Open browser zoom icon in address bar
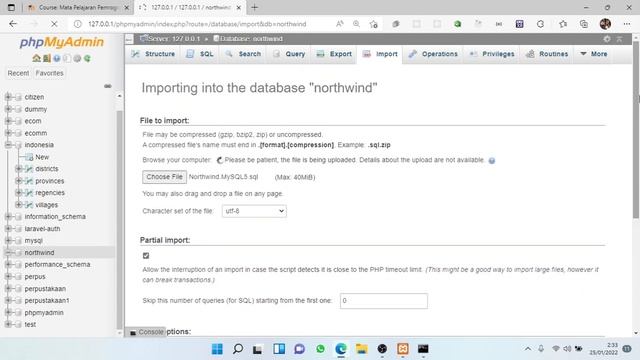This screenshot has height=360, width=640. (x=356, y=24)
